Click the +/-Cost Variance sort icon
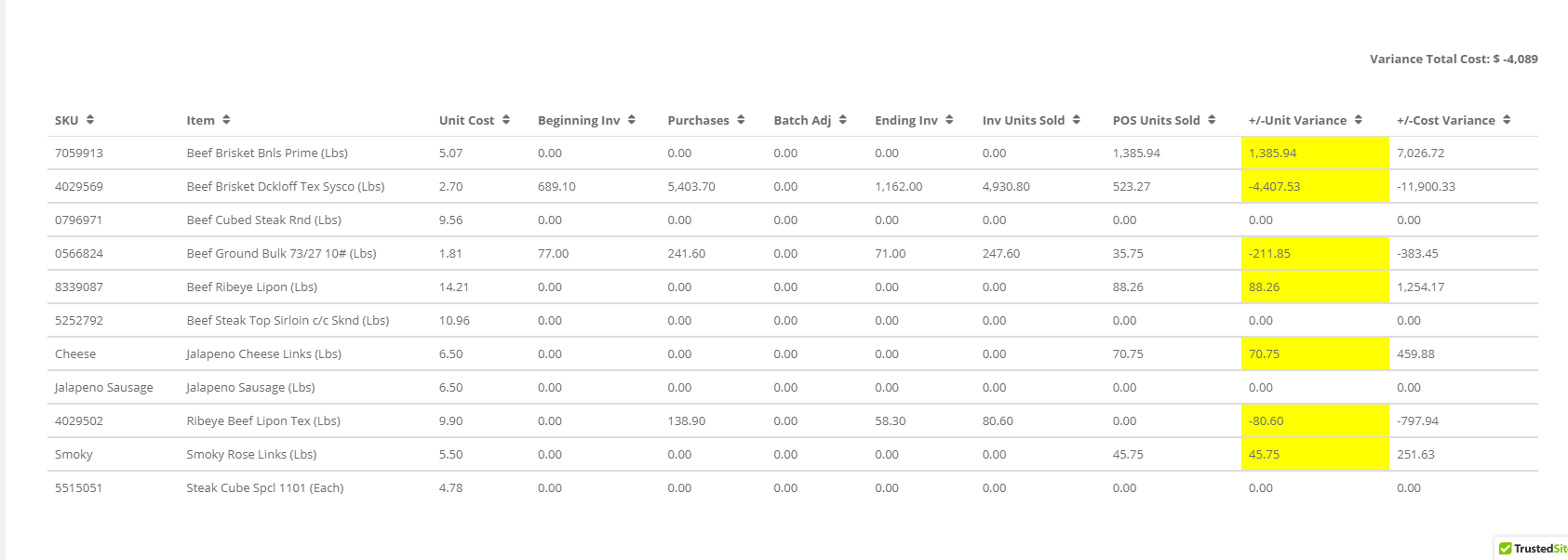The image size is (1568, 560). pos(1507,120)
